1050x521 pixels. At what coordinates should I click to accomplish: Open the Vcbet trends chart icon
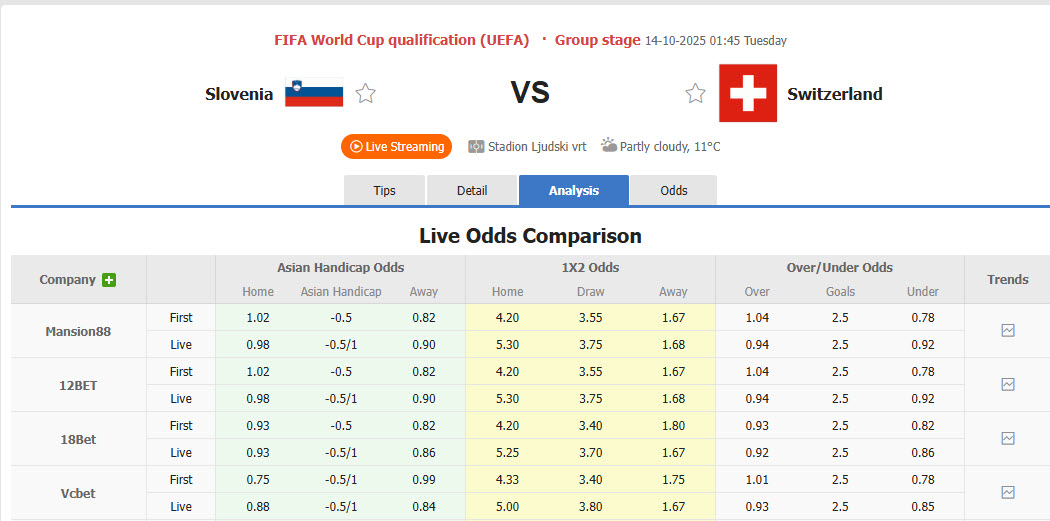point(1008,492)
